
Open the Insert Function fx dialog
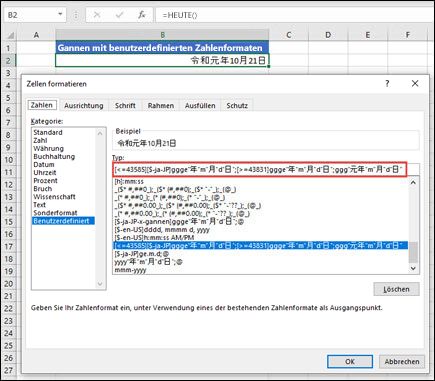pos(142,15)
